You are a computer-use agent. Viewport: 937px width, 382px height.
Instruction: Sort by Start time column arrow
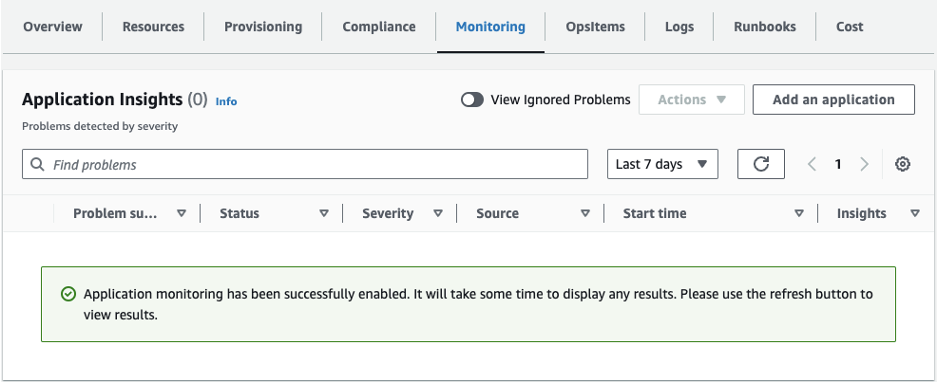798,213
